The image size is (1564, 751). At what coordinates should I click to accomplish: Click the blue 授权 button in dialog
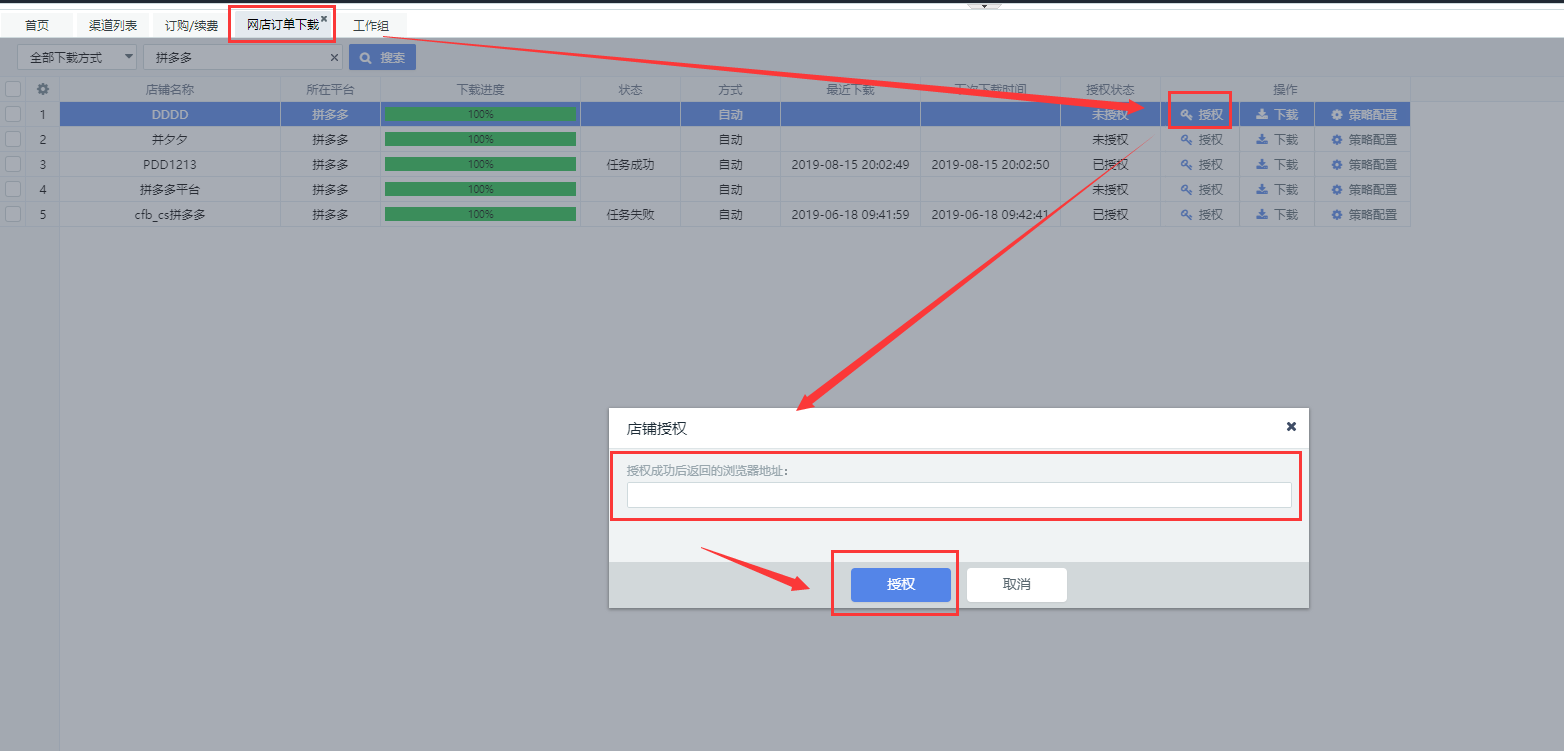900,585
